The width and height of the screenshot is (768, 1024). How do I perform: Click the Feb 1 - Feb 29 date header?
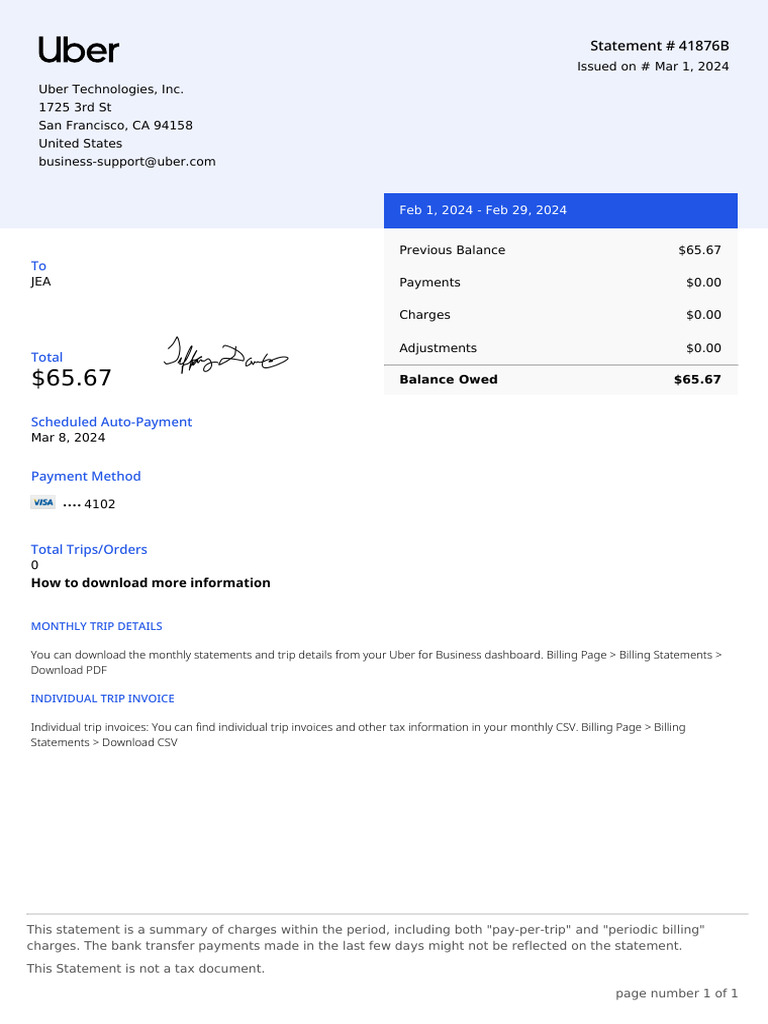click(x=483, y=210)
